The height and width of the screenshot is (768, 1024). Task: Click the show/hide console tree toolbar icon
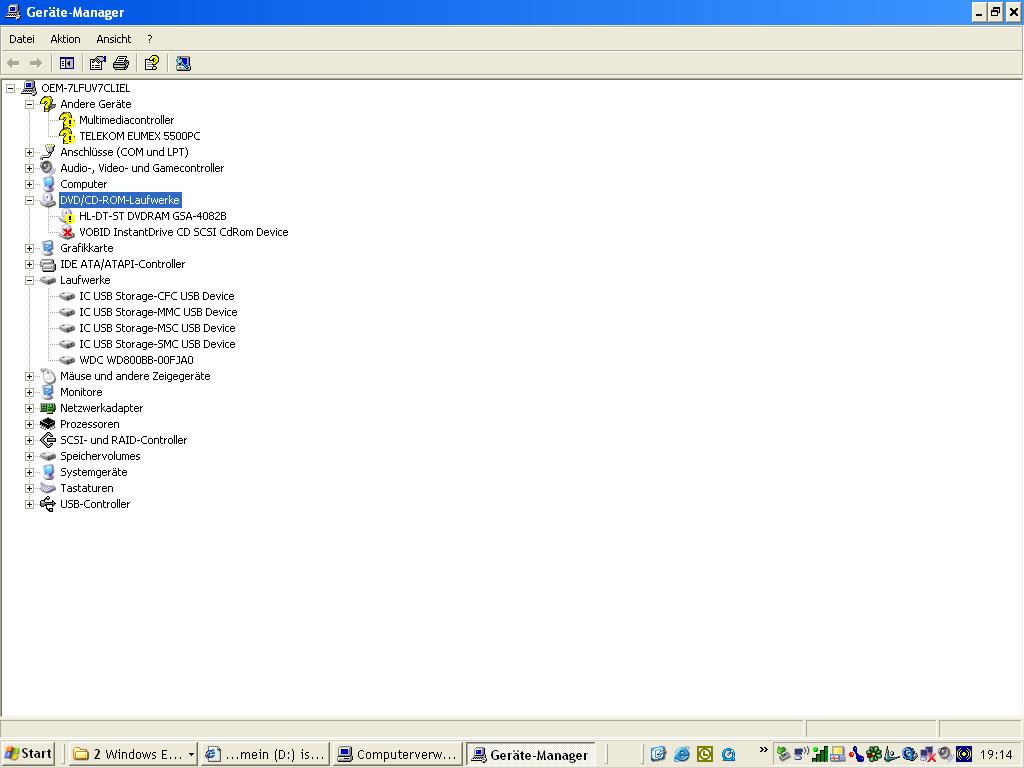click(67, 63)
